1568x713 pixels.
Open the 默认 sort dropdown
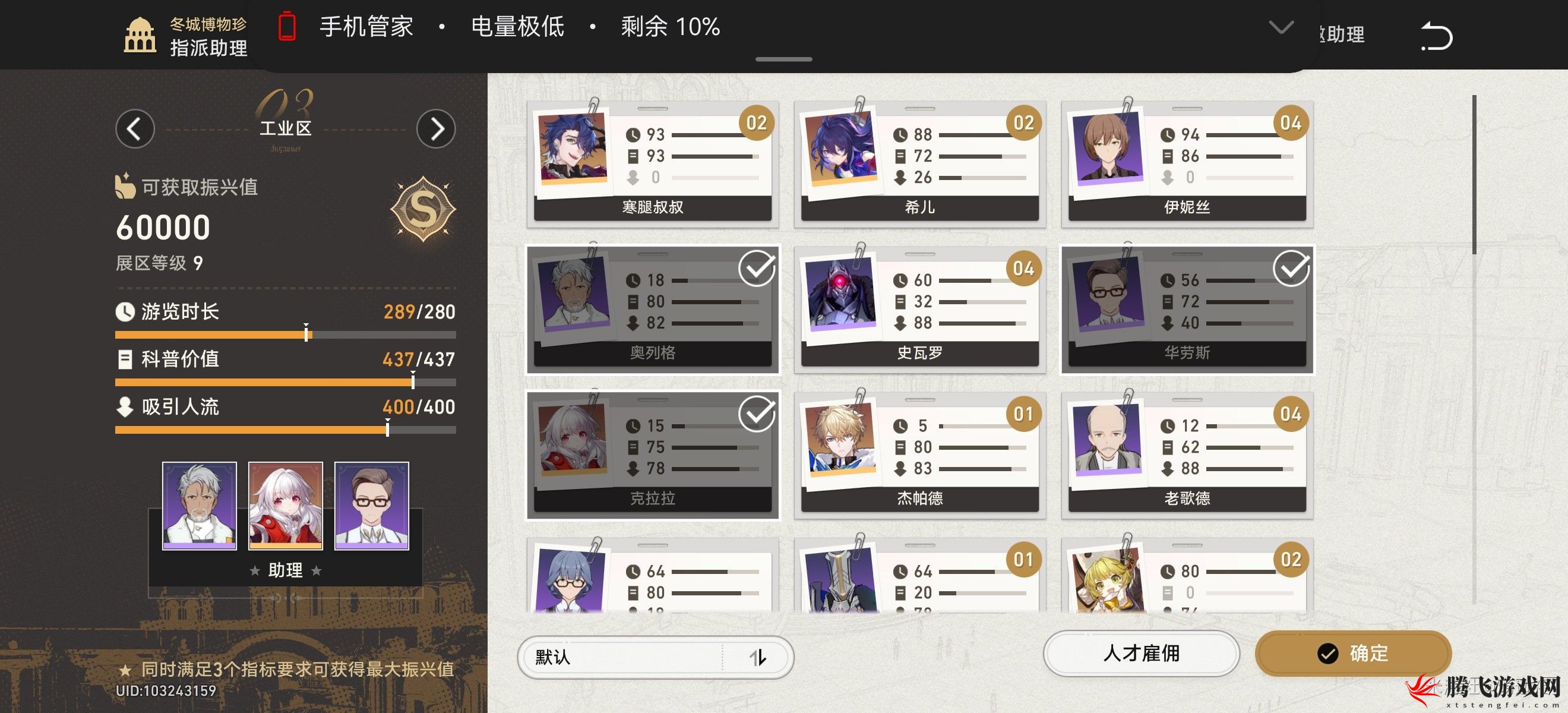pos(655,658)
